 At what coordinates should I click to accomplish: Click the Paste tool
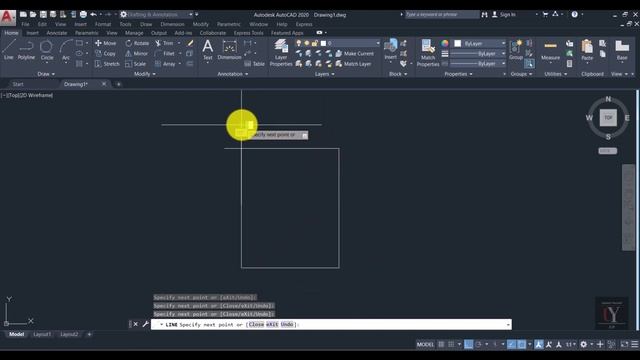coord(587,50)
